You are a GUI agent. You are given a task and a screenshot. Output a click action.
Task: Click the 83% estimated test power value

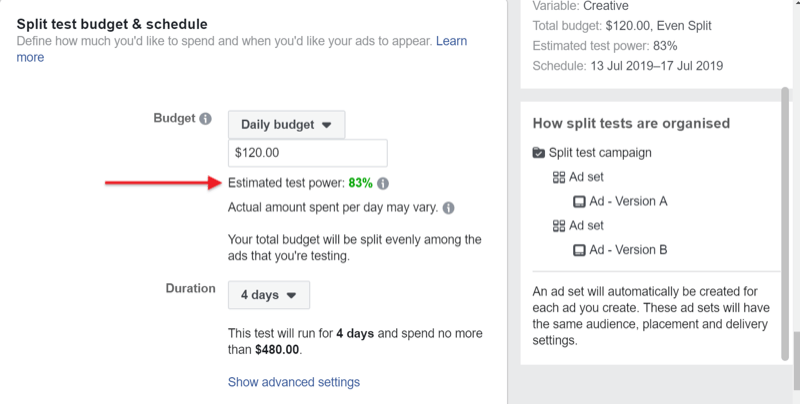pos(360,183)
